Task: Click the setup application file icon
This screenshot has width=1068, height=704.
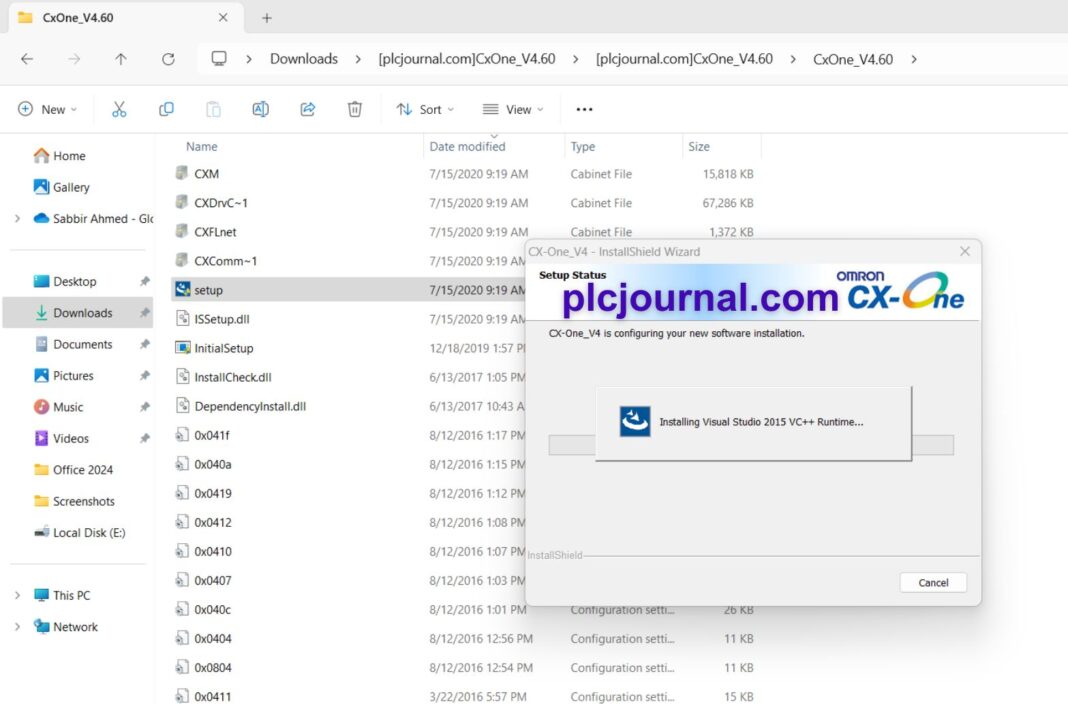Action: 183,289
